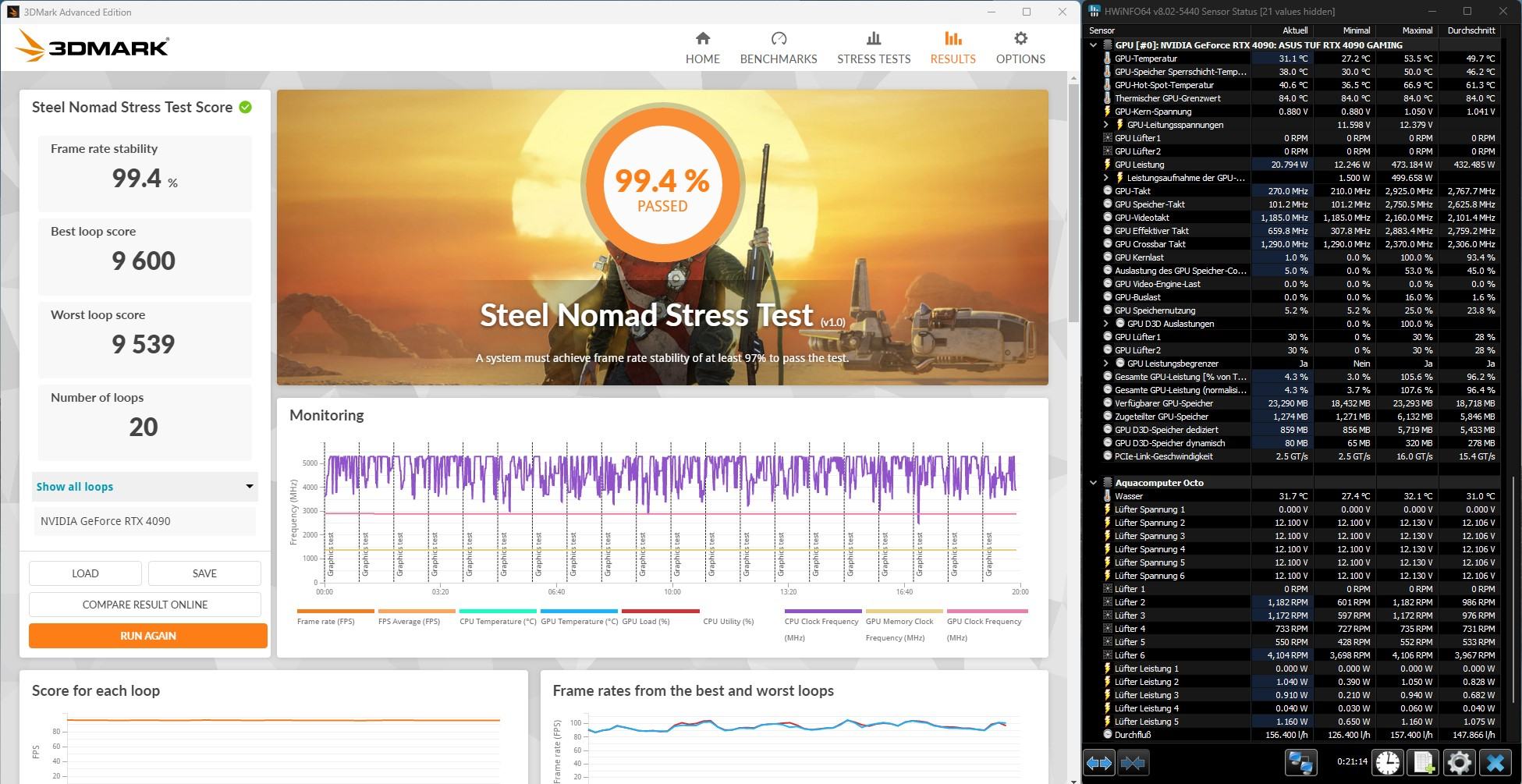Click the round icon beside Durchfluß
This screenshot has height=784, width=1522.
pyautogui.click(x=1107, y=735)
